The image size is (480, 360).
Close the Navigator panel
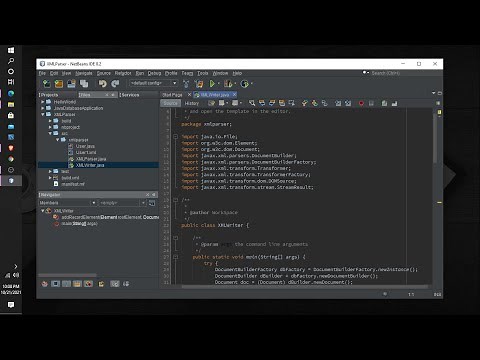pos(147,194)
